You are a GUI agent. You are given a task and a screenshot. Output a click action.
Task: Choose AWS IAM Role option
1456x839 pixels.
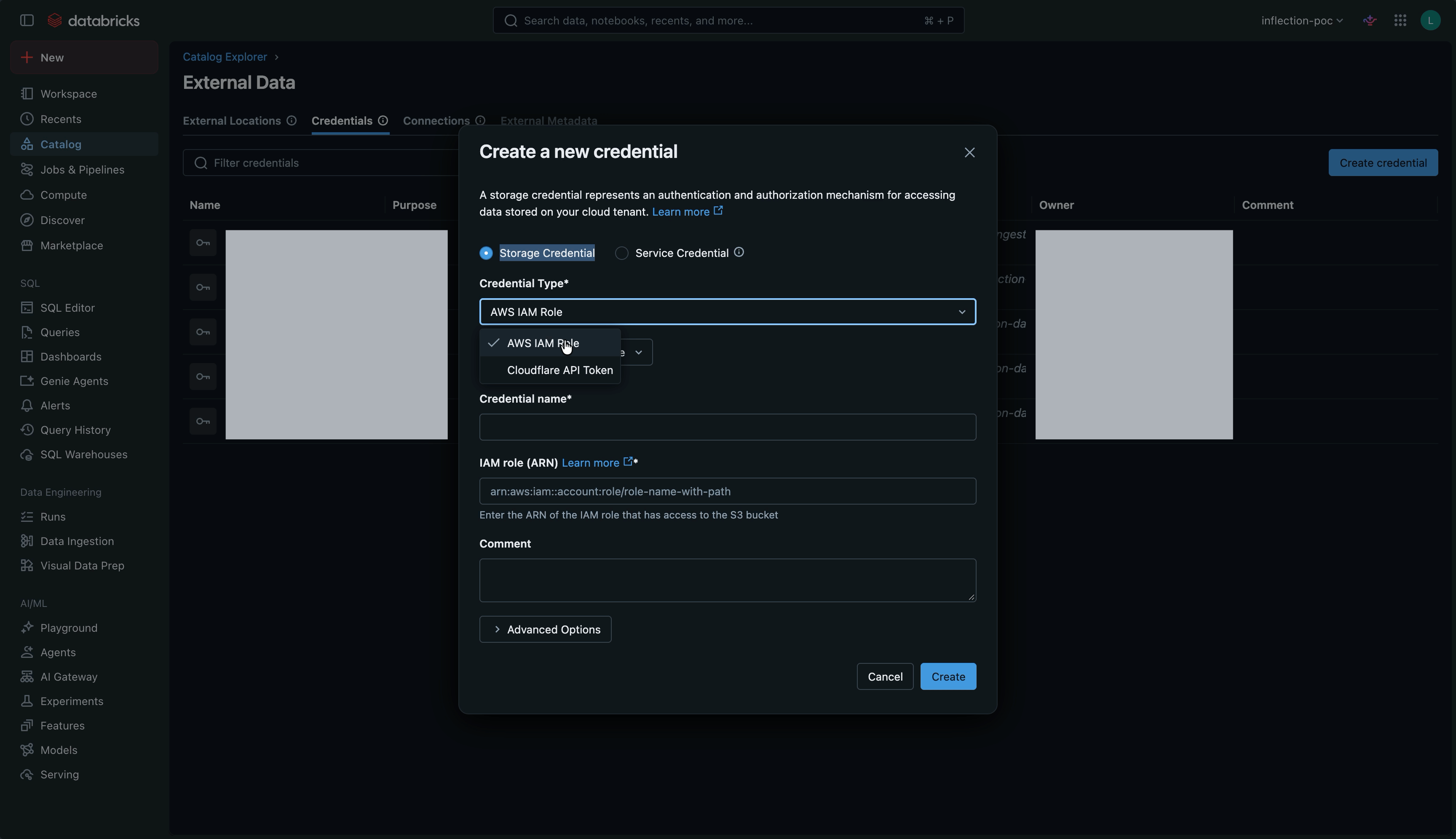click(550, 343)
